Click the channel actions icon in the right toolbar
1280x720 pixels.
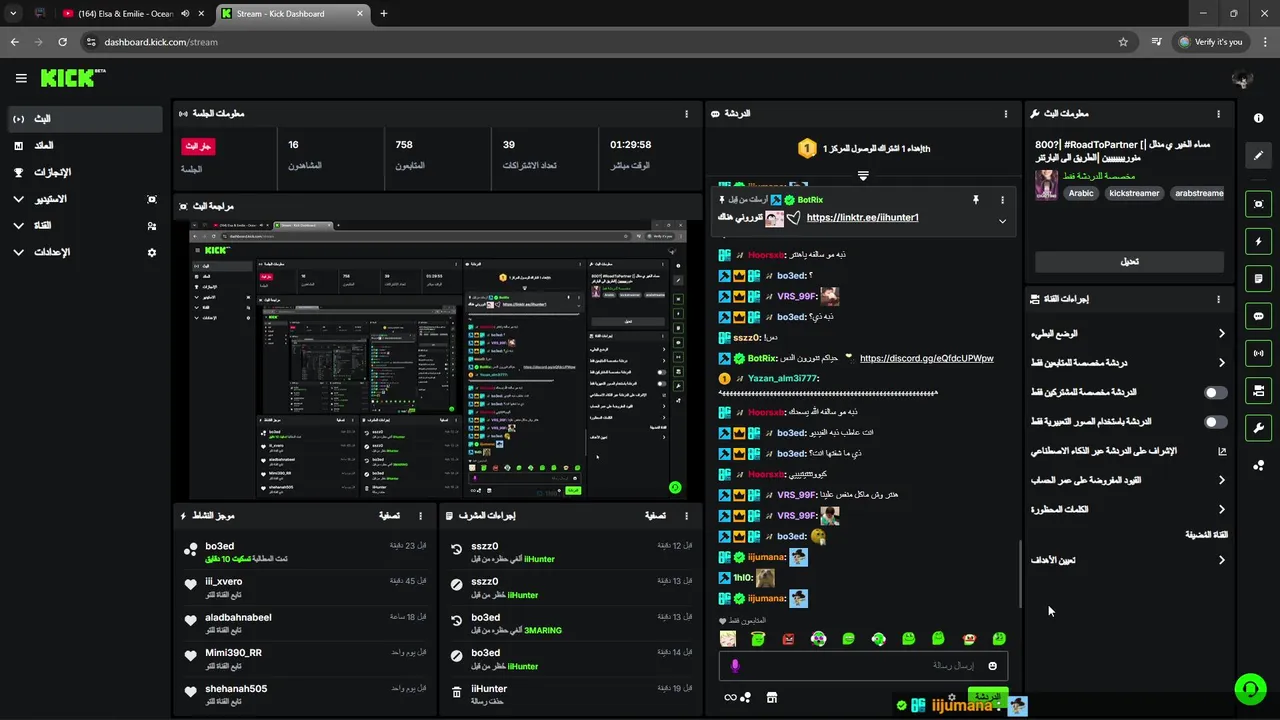[1258, 390]
